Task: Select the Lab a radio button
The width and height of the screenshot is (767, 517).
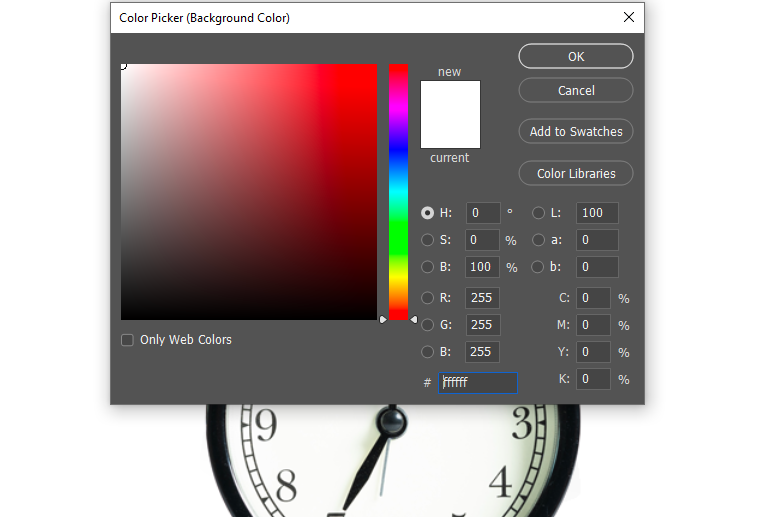Action: coord(538,240)
